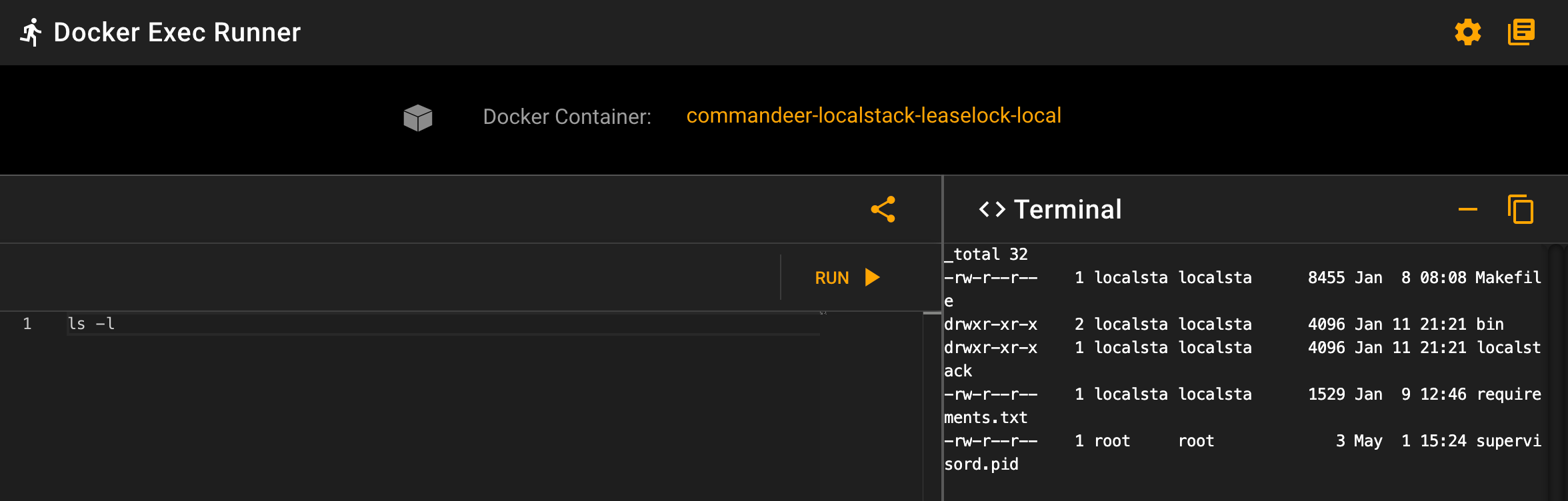Open the logs library icon
Image resolution: width=1568 pixels, height=501 pixels.
(x=1521, y=32)
